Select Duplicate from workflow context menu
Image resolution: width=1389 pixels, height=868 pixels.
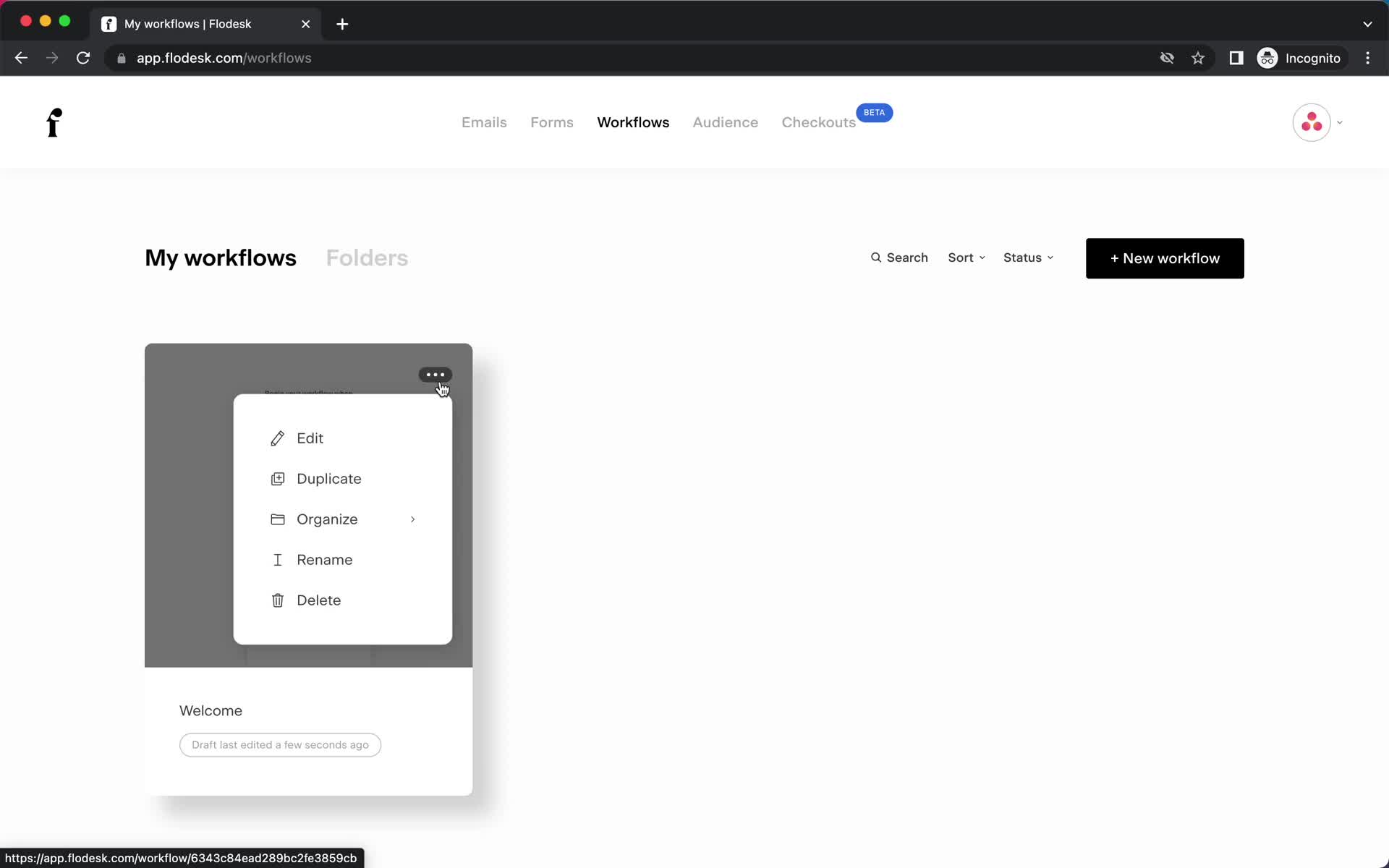click(328, 478)
